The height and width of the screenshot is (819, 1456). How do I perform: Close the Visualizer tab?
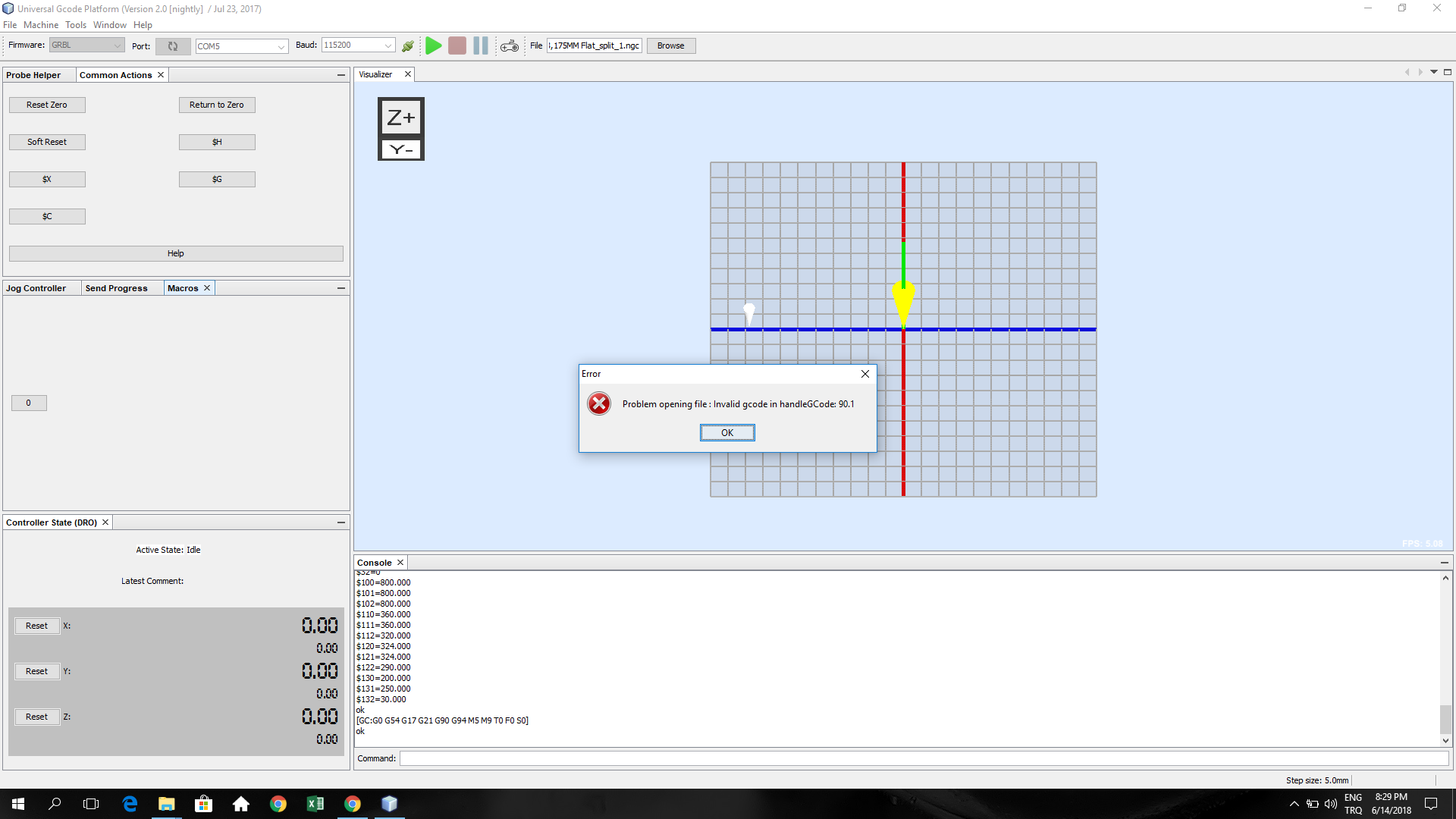click(x=407, y=74)
